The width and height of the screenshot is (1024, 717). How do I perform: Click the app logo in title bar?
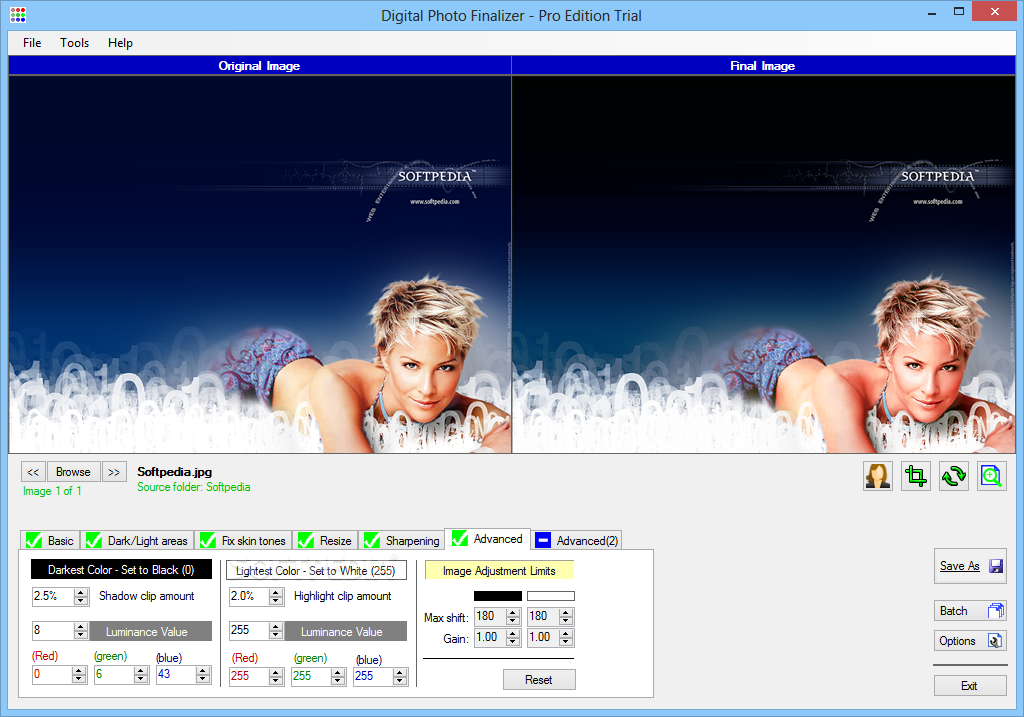pyautogui.click(x=18, y=15)
